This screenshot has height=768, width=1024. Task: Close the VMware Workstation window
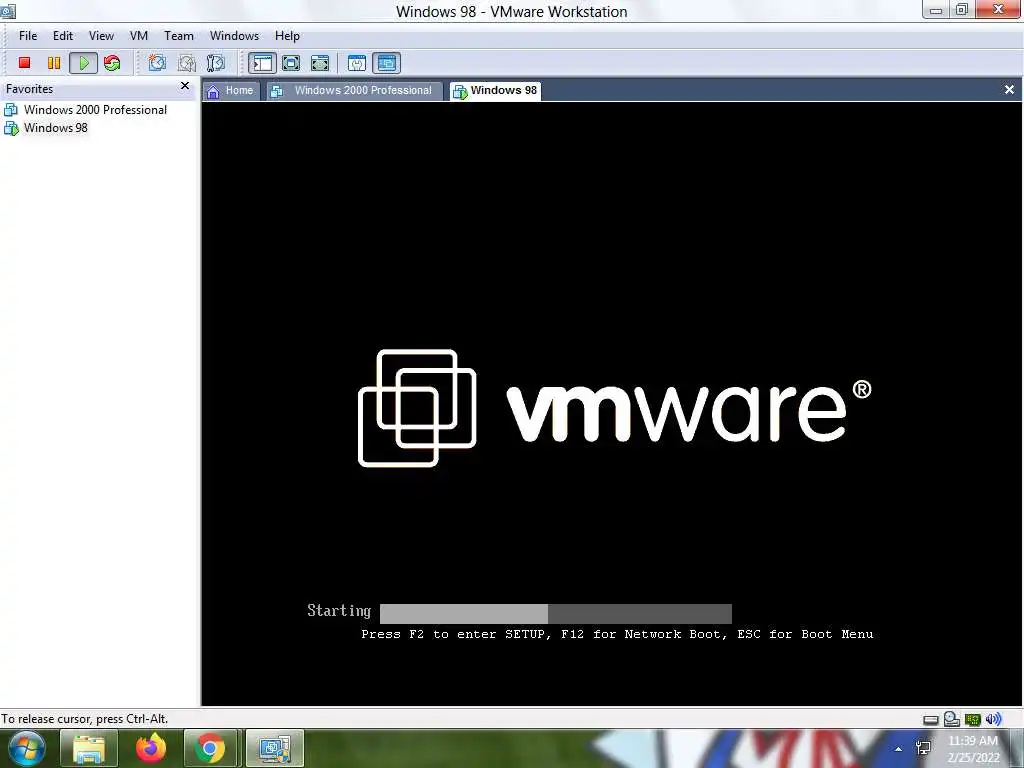point(999,9)
